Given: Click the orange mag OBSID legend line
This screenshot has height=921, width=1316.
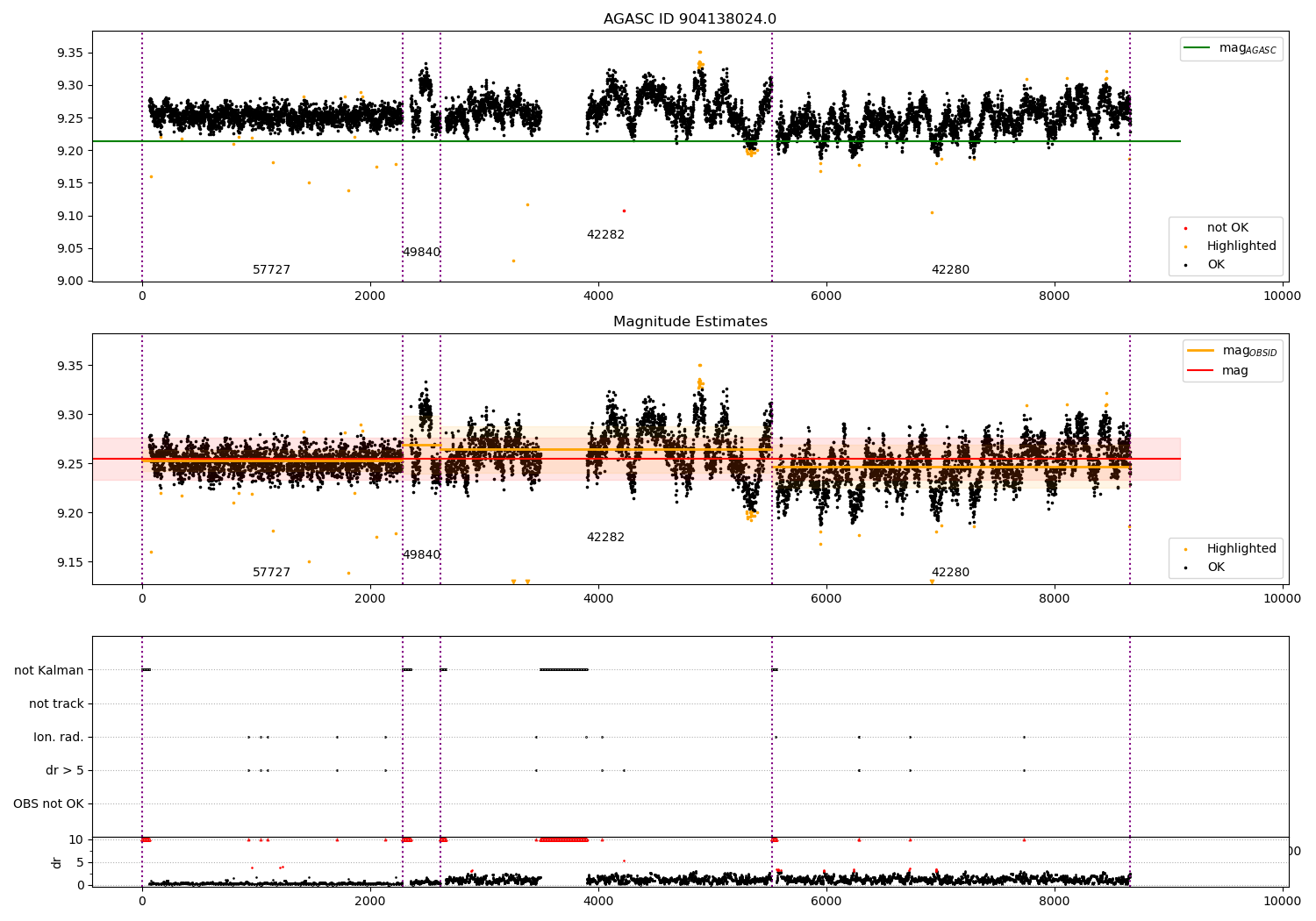Looking at the screenshot, I should (1200, 350).
